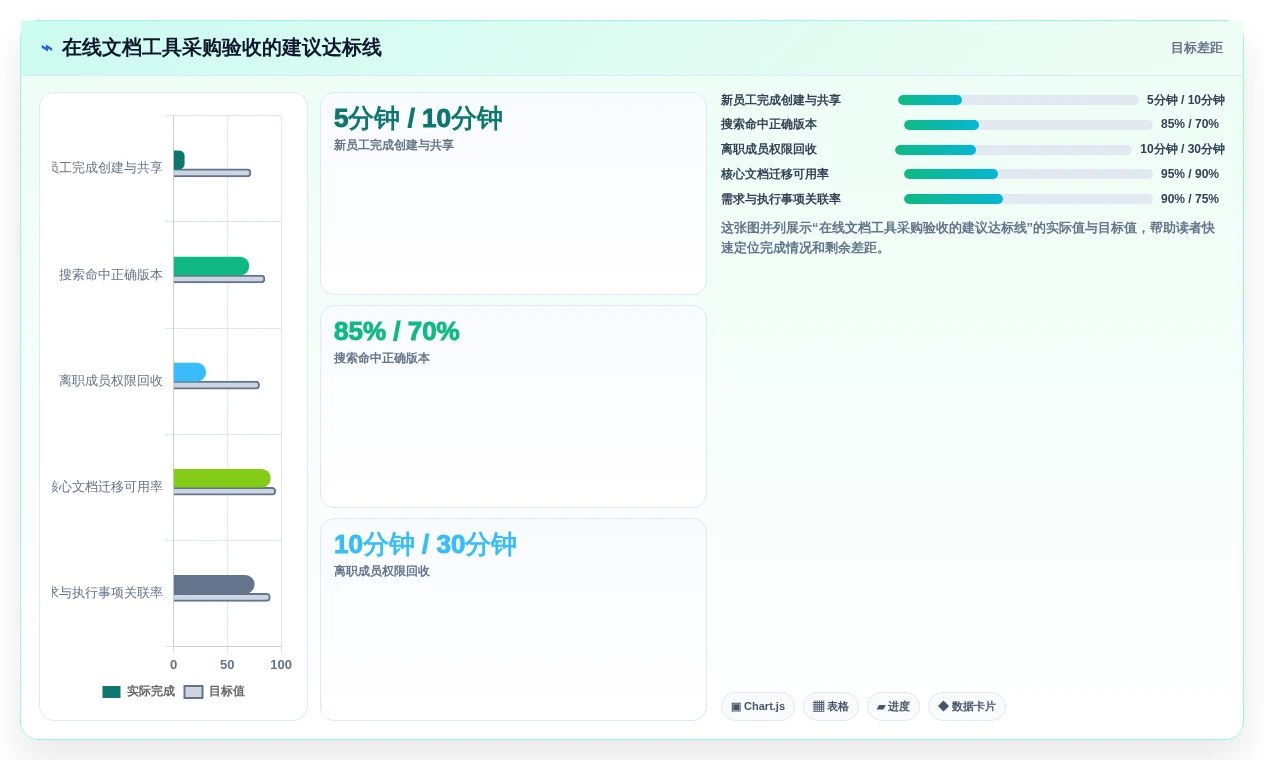Click the 目标差距 label in header
The image size is (1264, 760).
point(1197,47)
